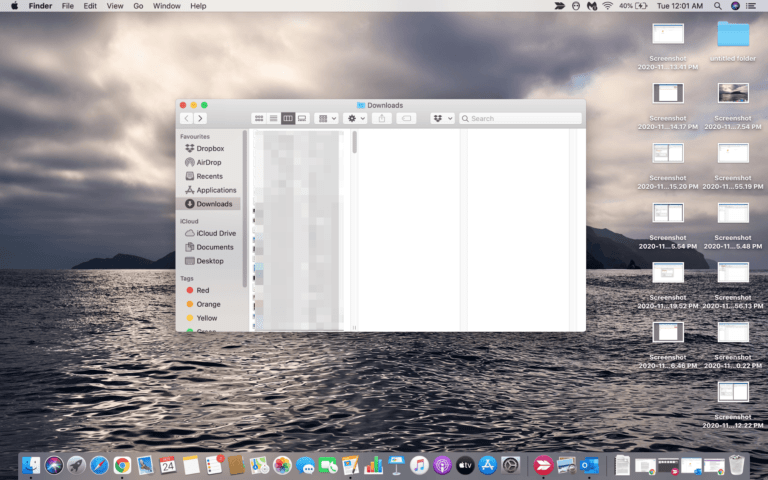768x480 pixels.
Task: Select Recents in the Finder sidebar
Action: [x=209, y=176]
